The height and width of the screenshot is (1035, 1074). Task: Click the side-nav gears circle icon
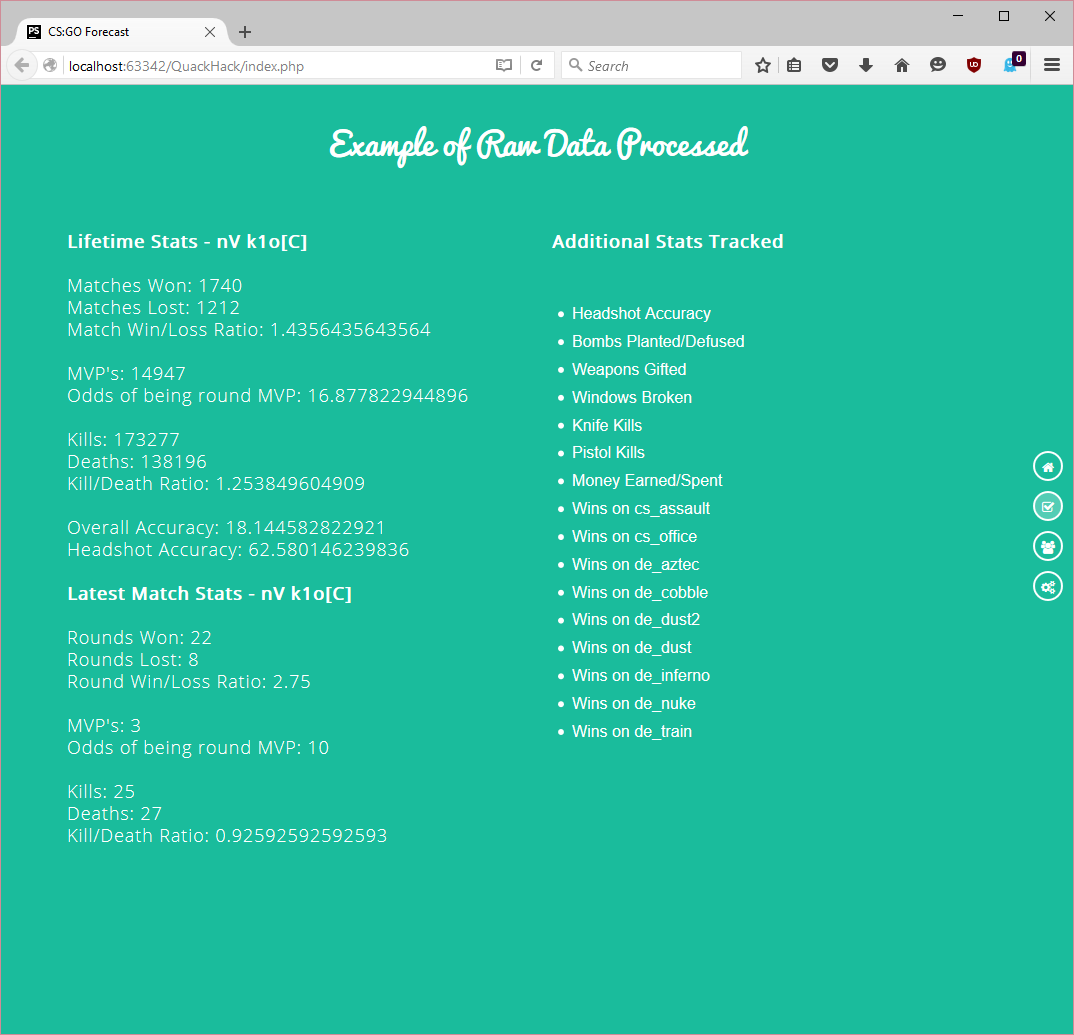1047,586
